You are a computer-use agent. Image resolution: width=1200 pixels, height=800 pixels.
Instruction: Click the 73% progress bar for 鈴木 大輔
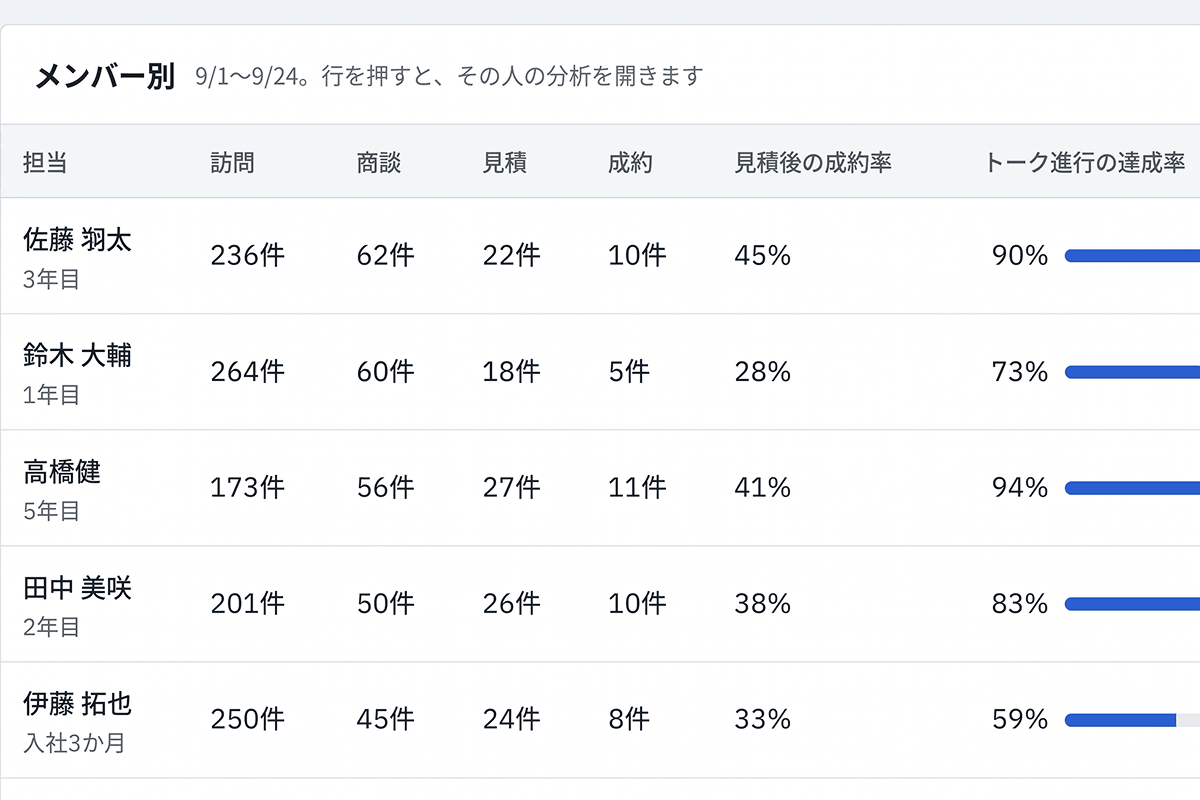coord(1132,372)
